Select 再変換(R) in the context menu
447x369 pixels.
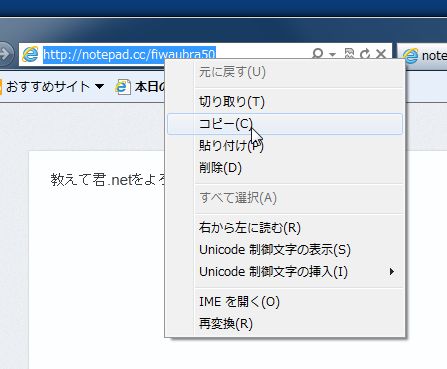click(285, 324)
